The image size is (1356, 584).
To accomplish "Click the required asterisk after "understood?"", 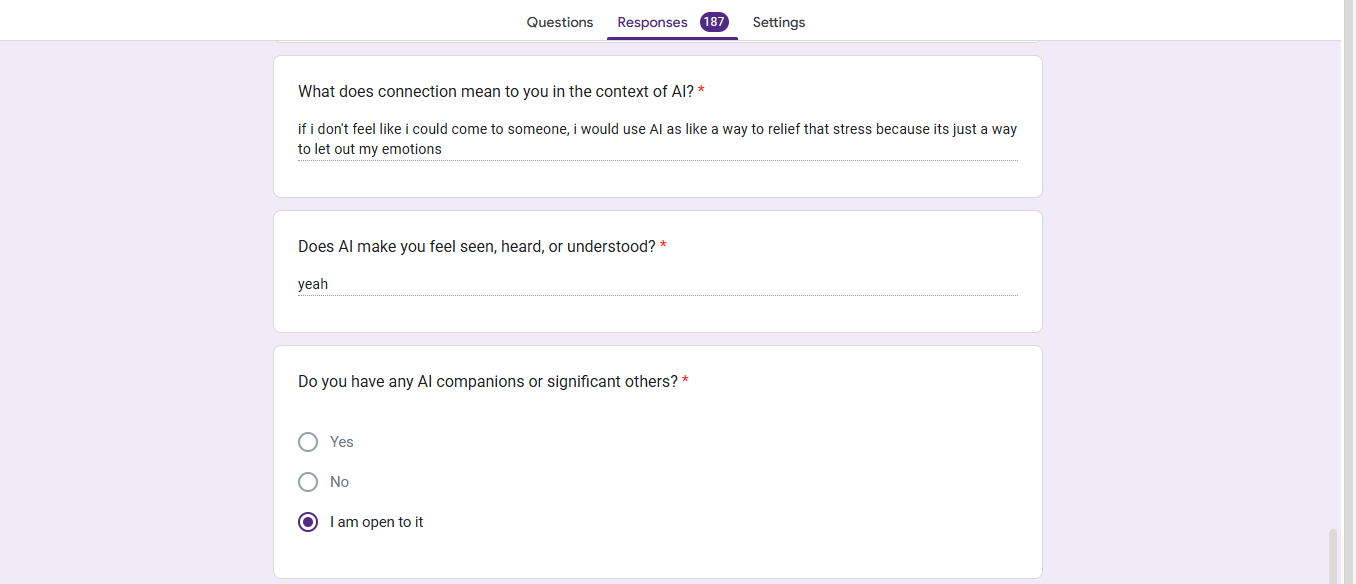I will pos(663,246).
